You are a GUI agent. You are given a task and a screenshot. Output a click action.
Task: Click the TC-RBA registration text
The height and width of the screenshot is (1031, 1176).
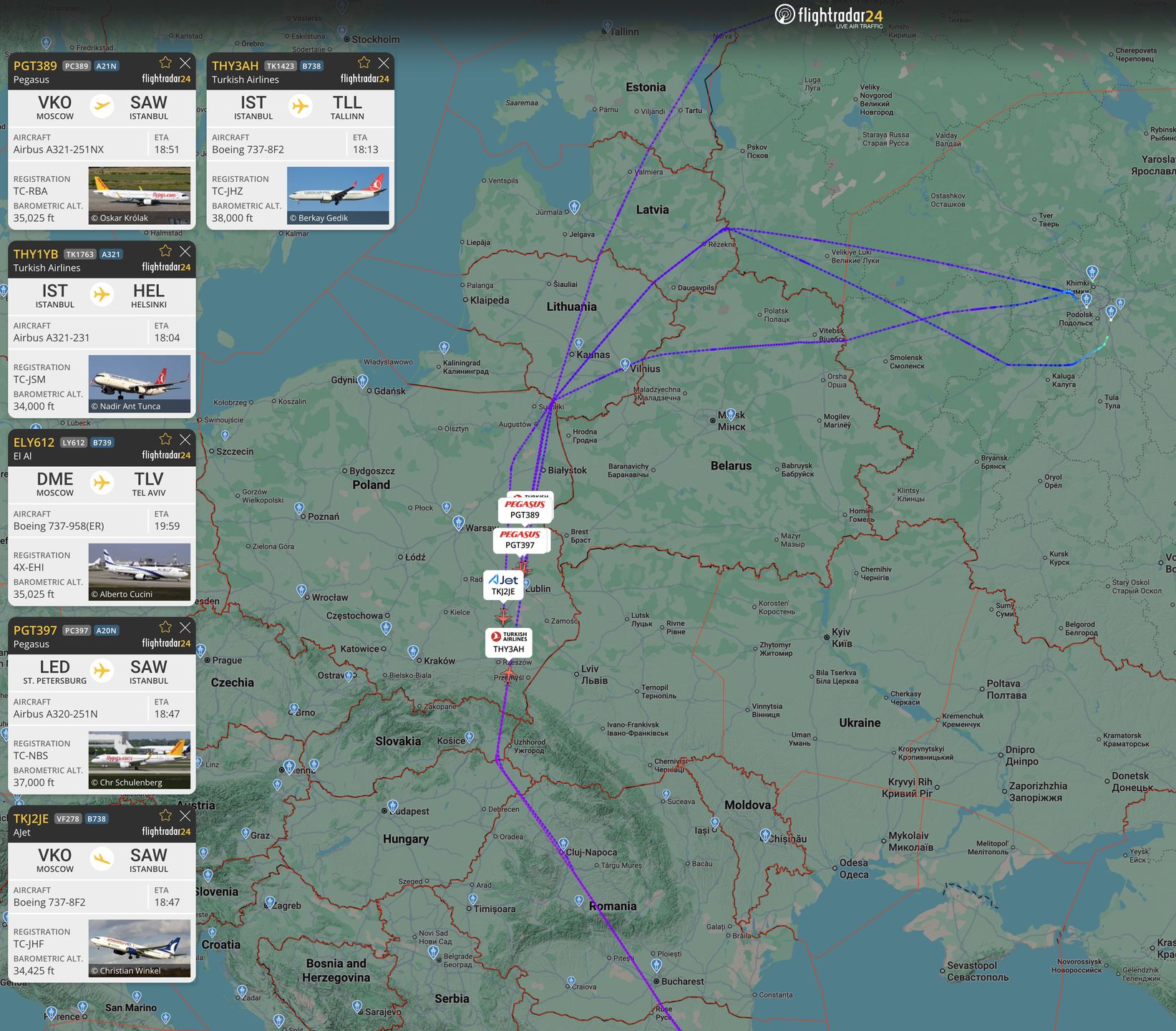(x=31, y=191)
